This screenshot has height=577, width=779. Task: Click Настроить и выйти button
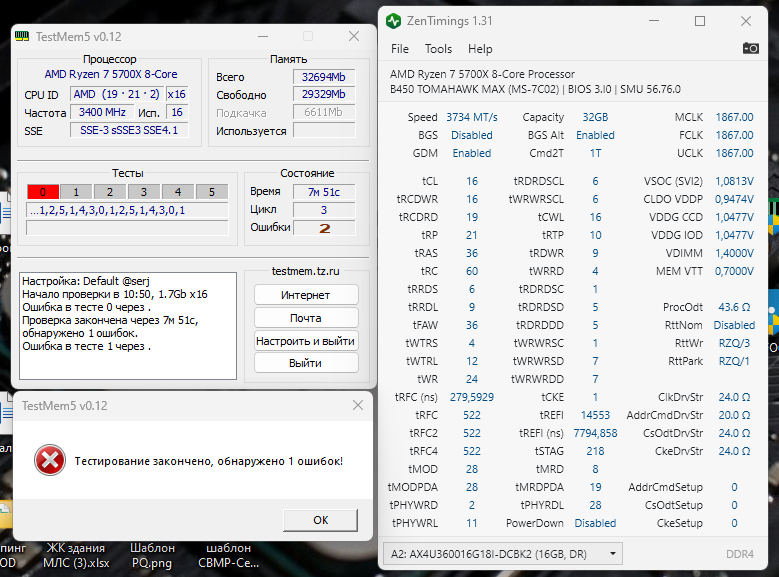point(306,341)
